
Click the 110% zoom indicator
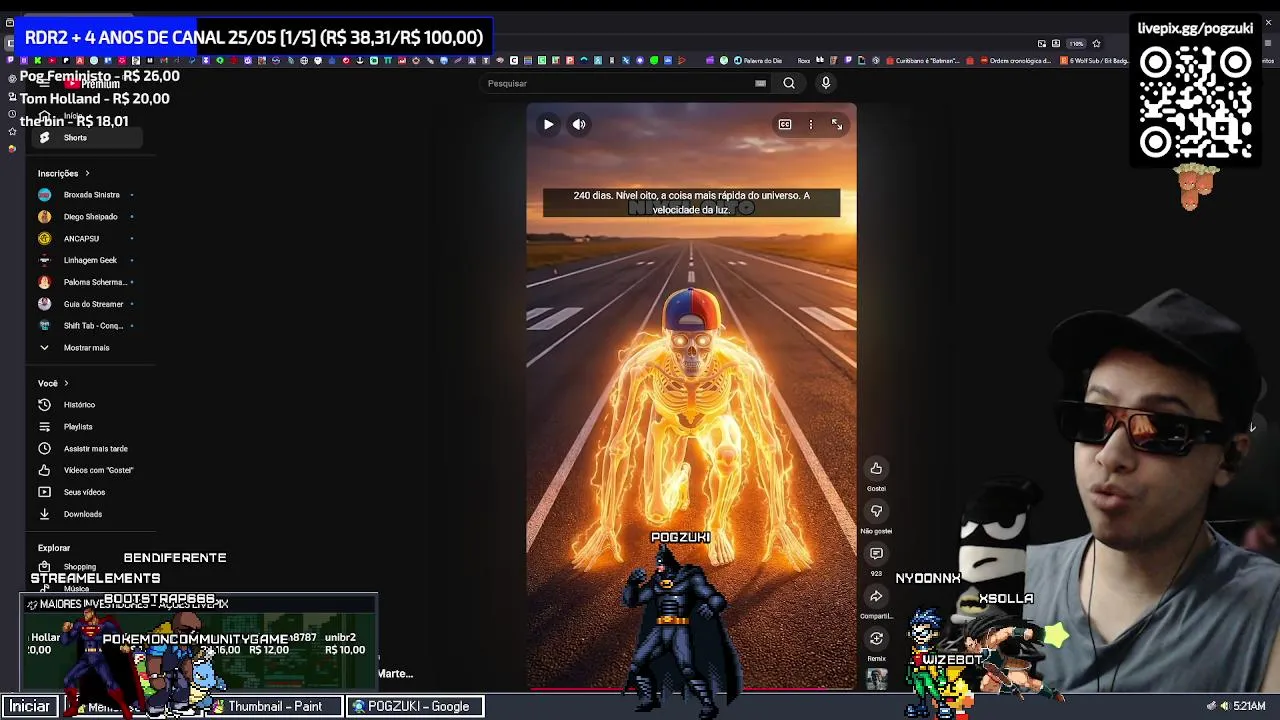[1076, 44]
